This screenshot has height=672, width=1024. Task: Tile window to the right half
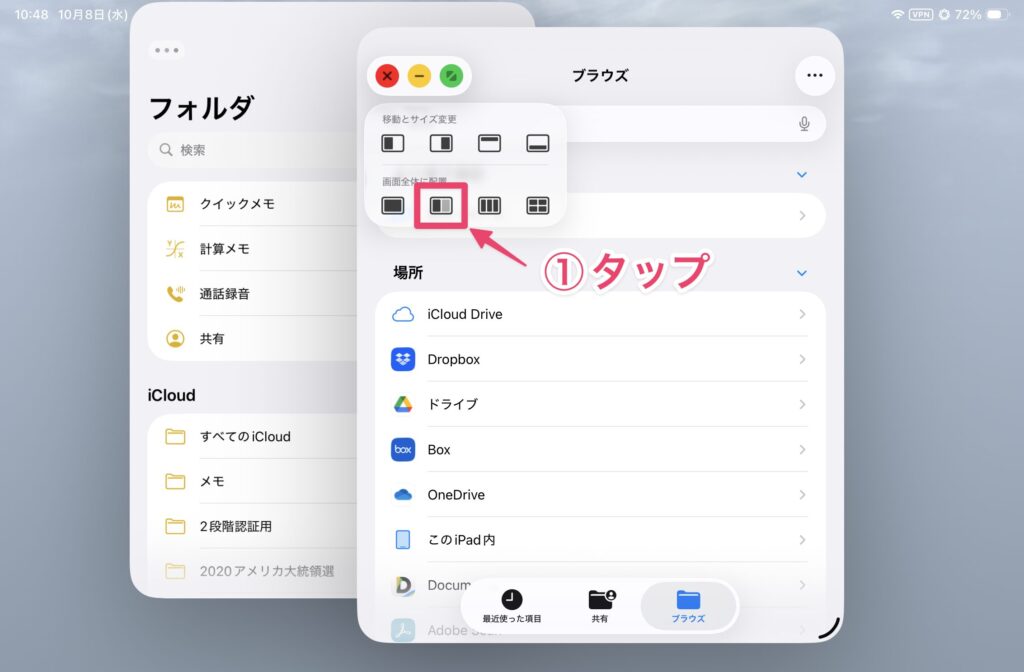click(x=441, y=143)
